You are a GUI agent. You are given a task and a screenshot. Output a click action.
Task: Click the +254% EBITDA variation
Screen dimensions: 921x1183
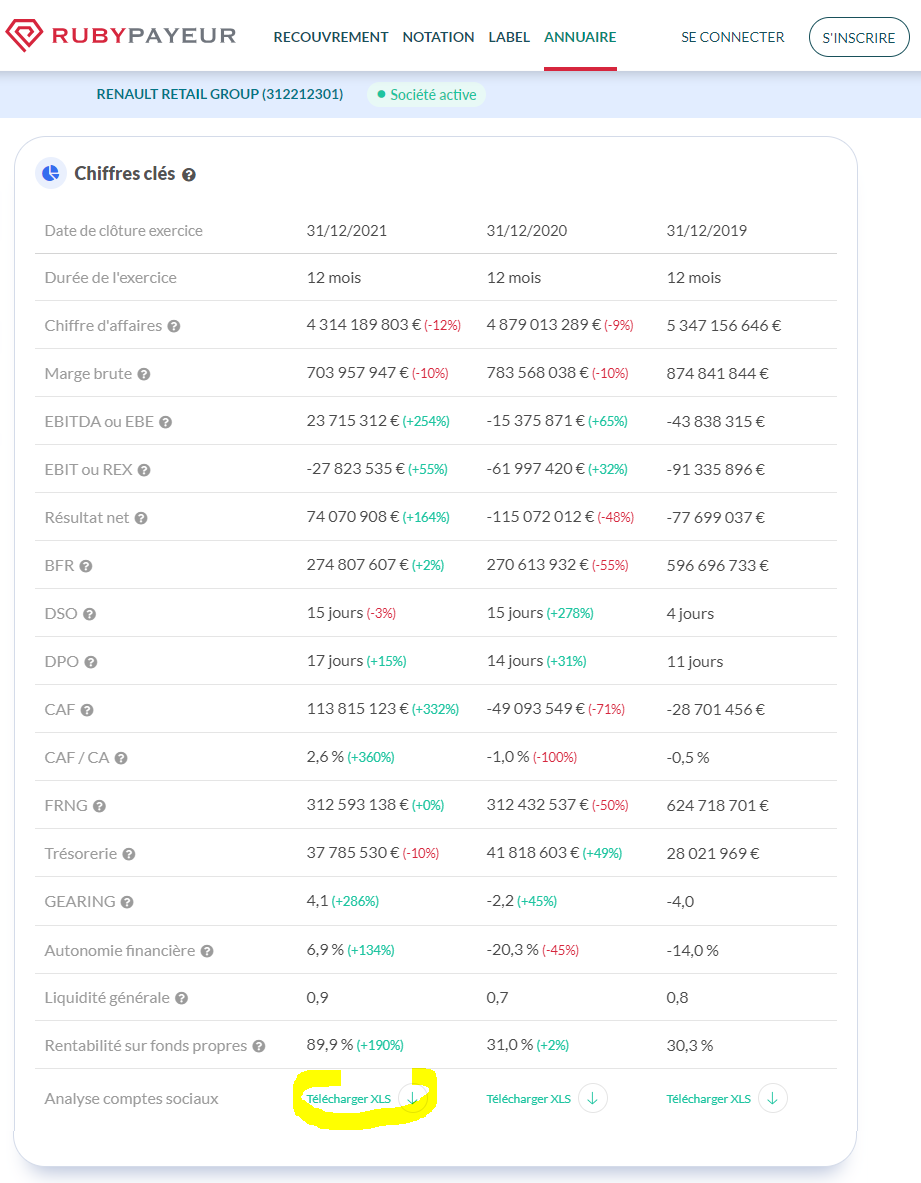426,422
